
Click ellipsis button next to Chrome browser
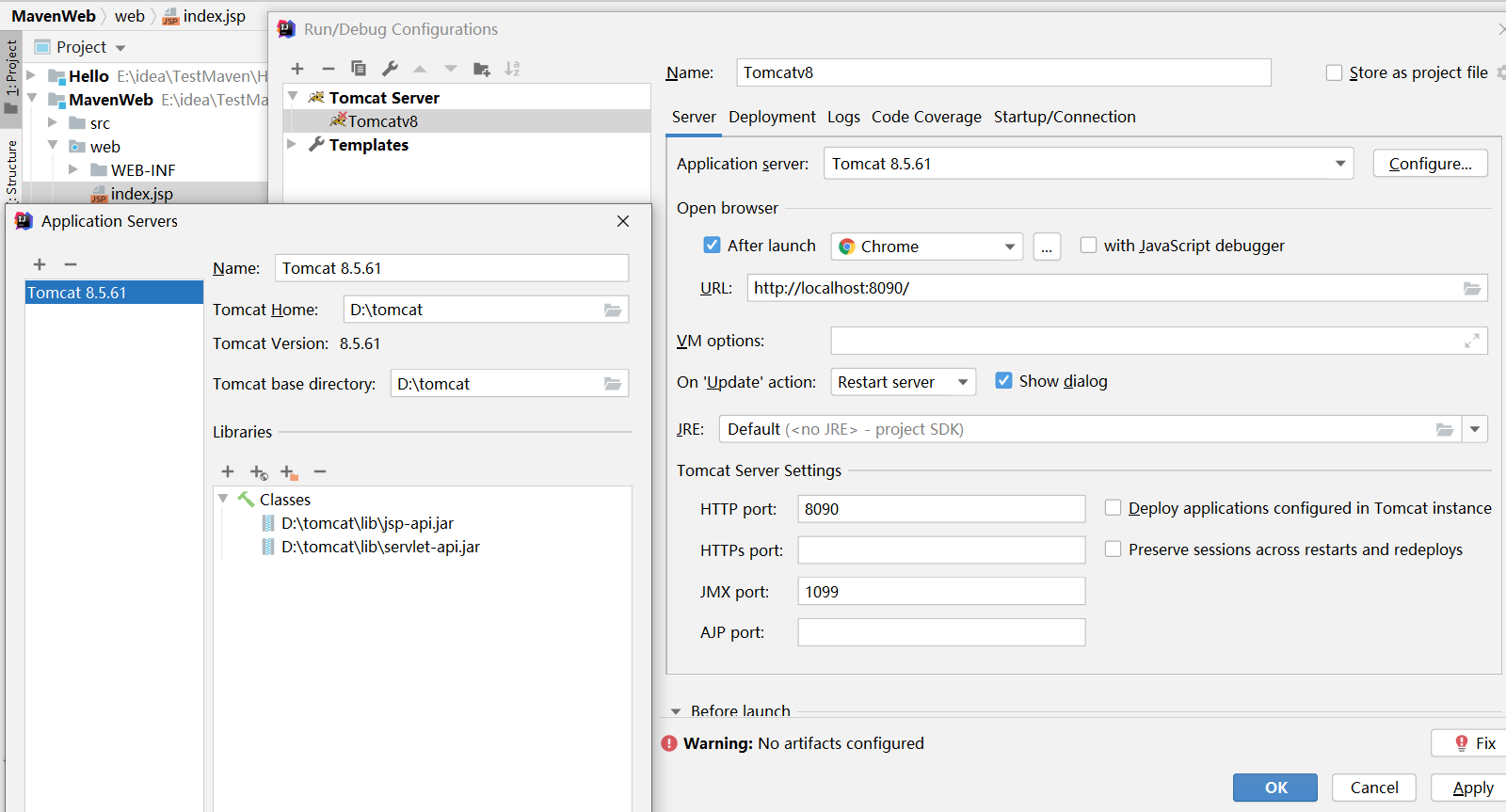(1047, 247)
